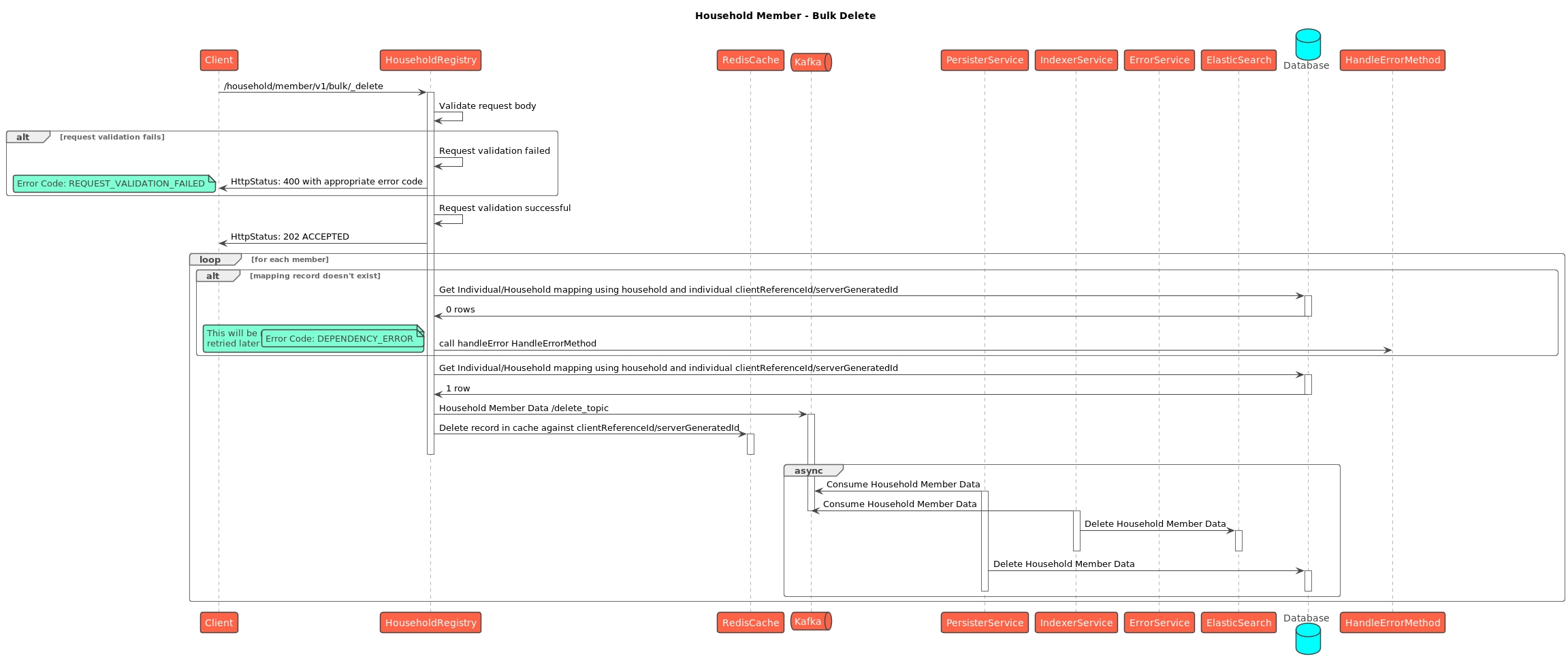Click the 'Error Code: REQUEST_VALIDATION_FAILED' note

[x=114, y=184]
